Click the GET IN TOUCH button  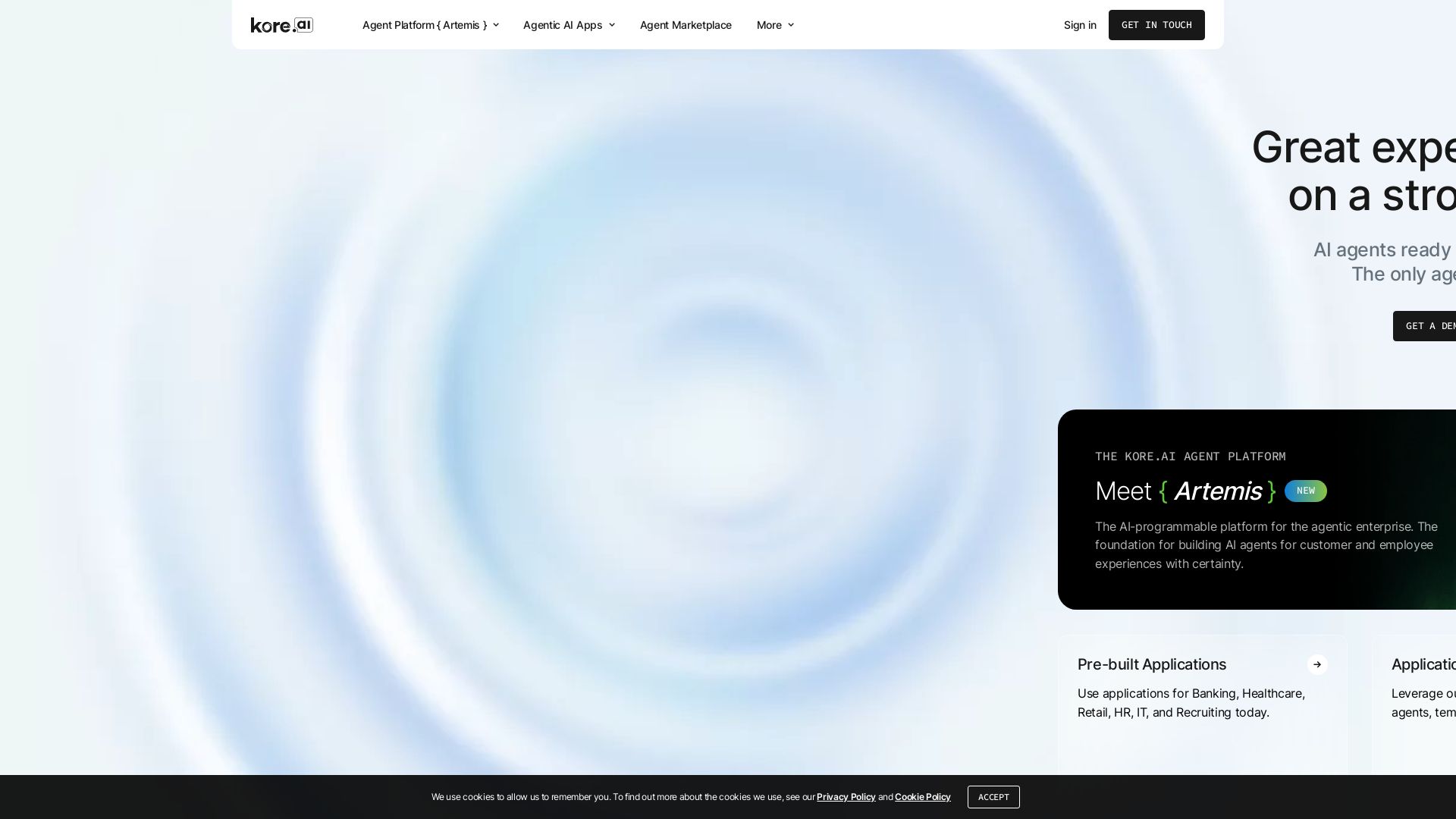[x=1156, y=25]
